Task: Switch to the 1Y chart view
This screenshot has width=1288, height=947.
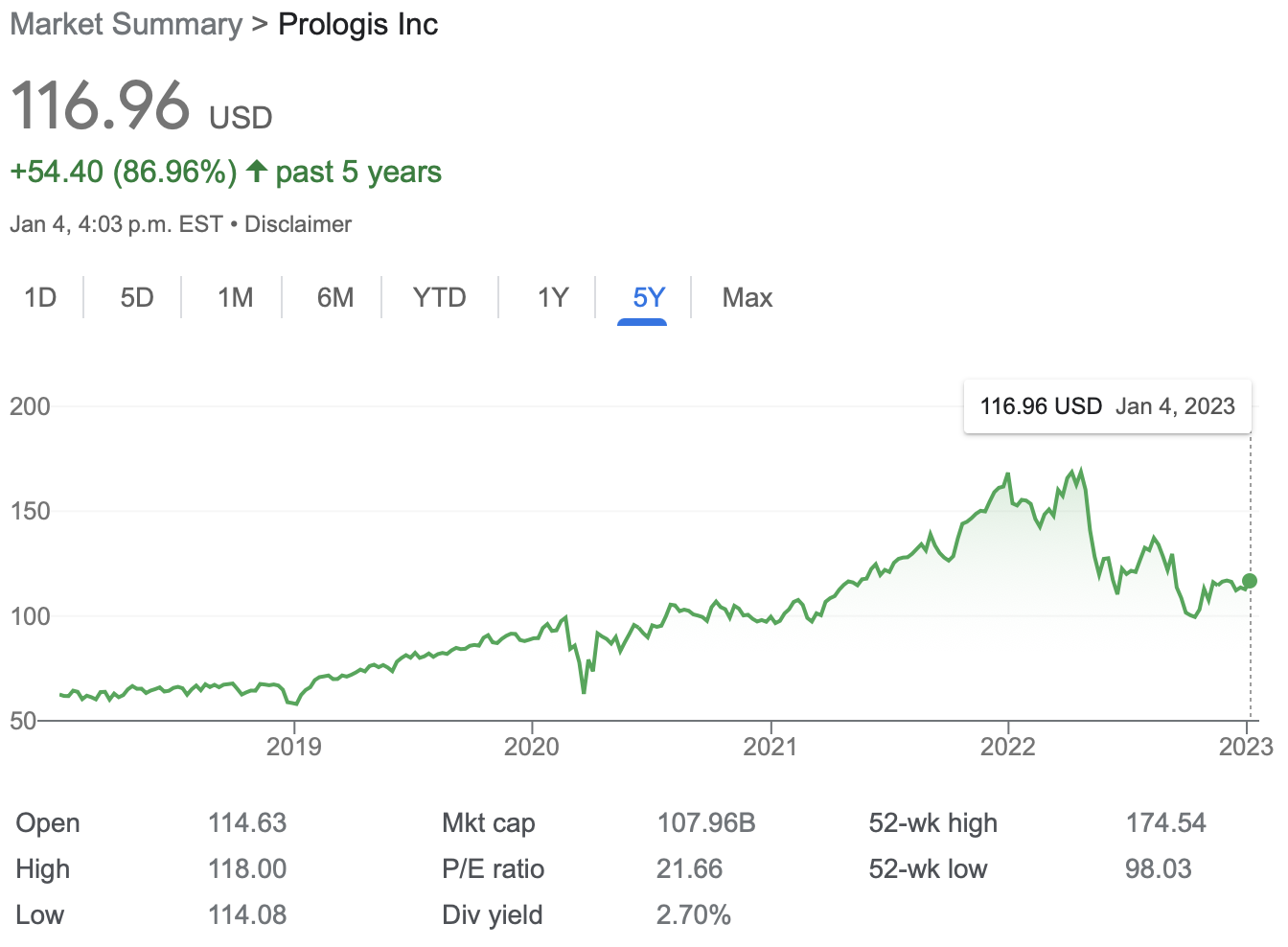Action: [553, 298]
